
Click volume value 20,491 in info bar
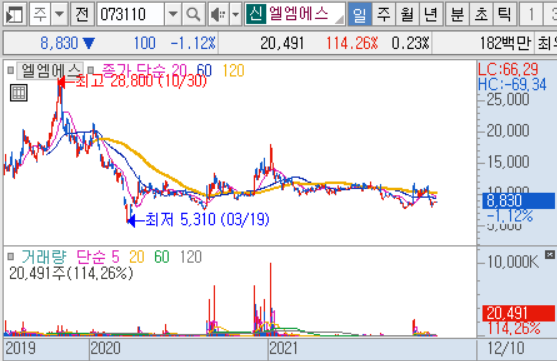pos(282,43)
